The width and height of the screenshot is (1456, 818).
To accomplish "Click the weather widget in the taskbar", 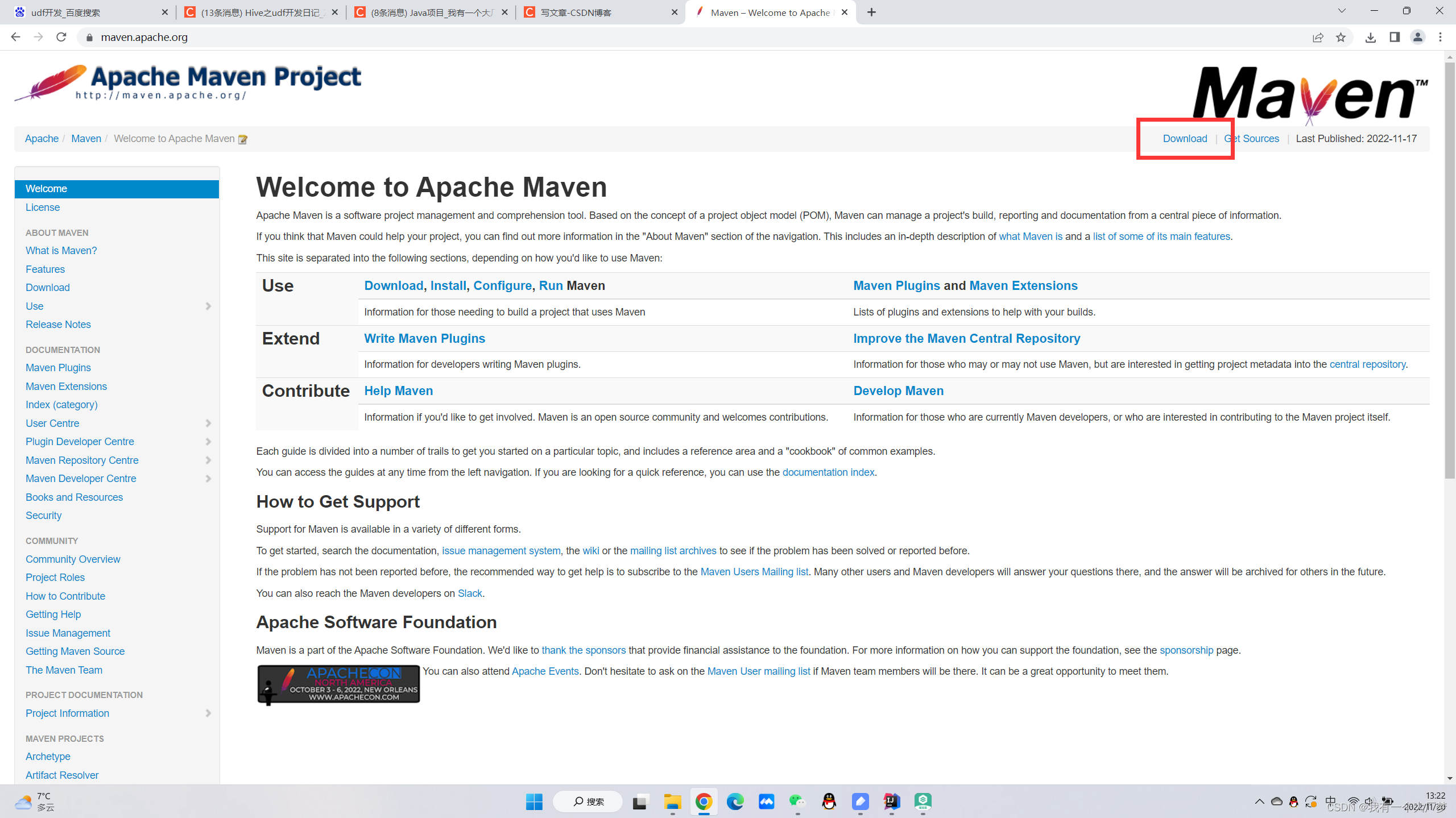I will [34, 802].
